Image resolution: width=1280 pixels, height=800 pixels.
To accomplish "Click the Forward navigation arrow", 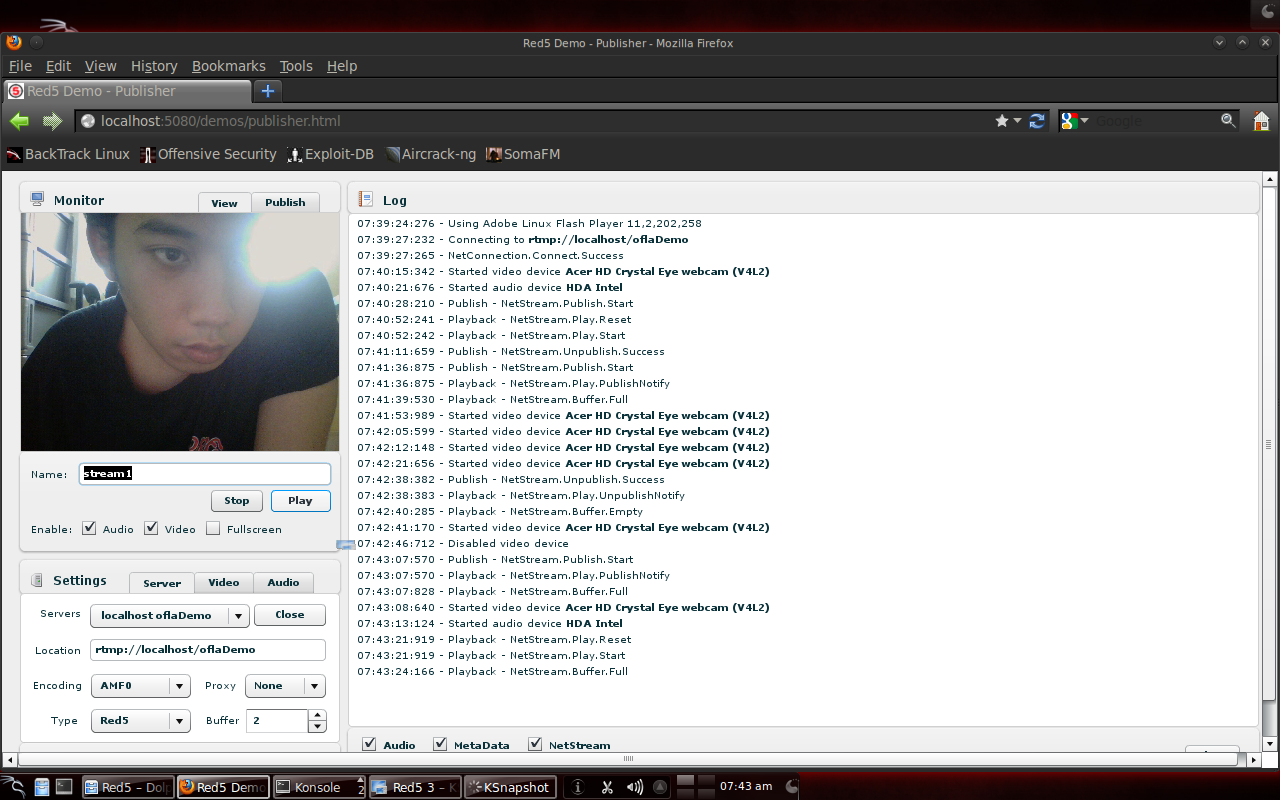I will (52, 121).
